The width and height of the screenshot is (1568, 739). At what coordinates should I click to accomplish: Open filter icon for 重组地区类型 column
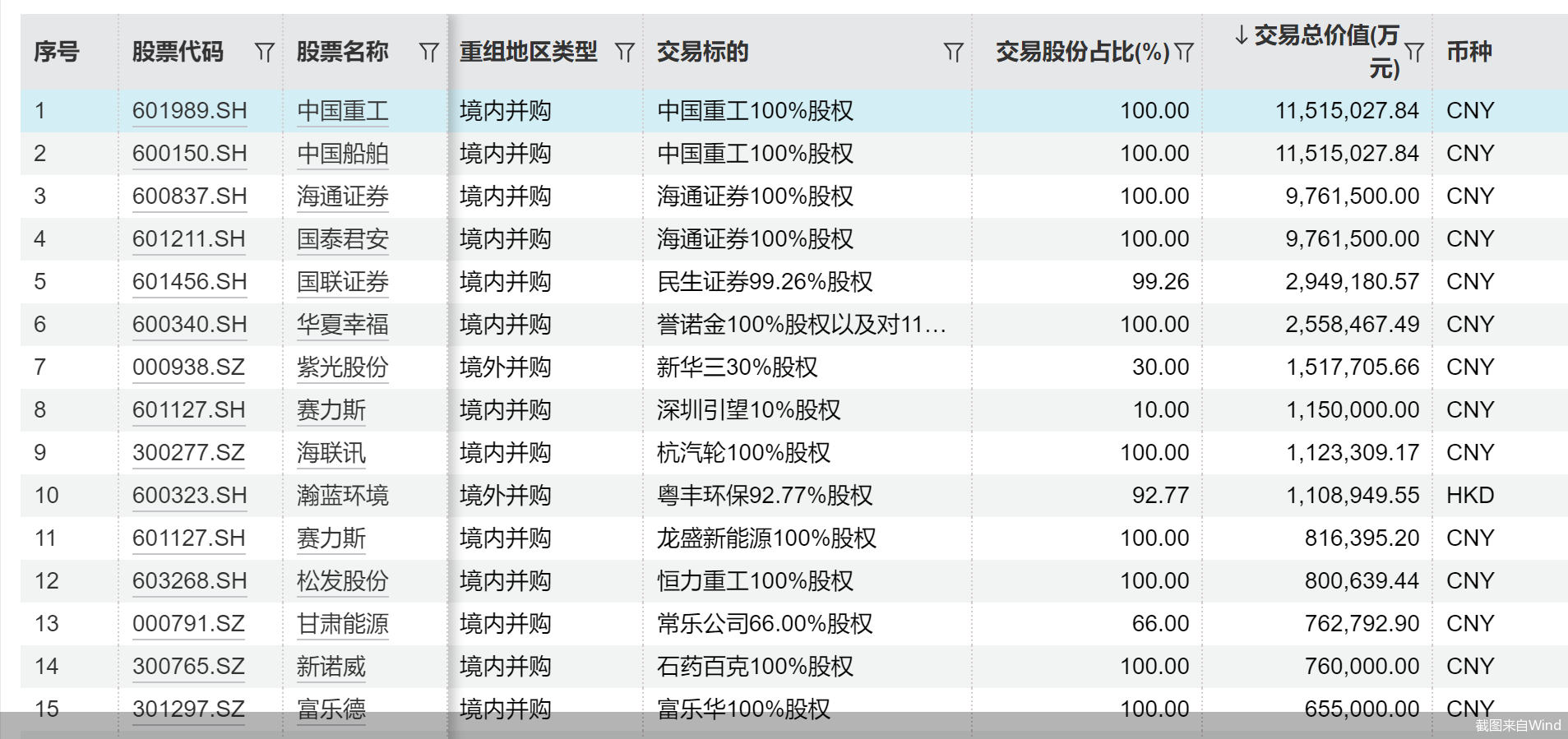coord(625,53)
